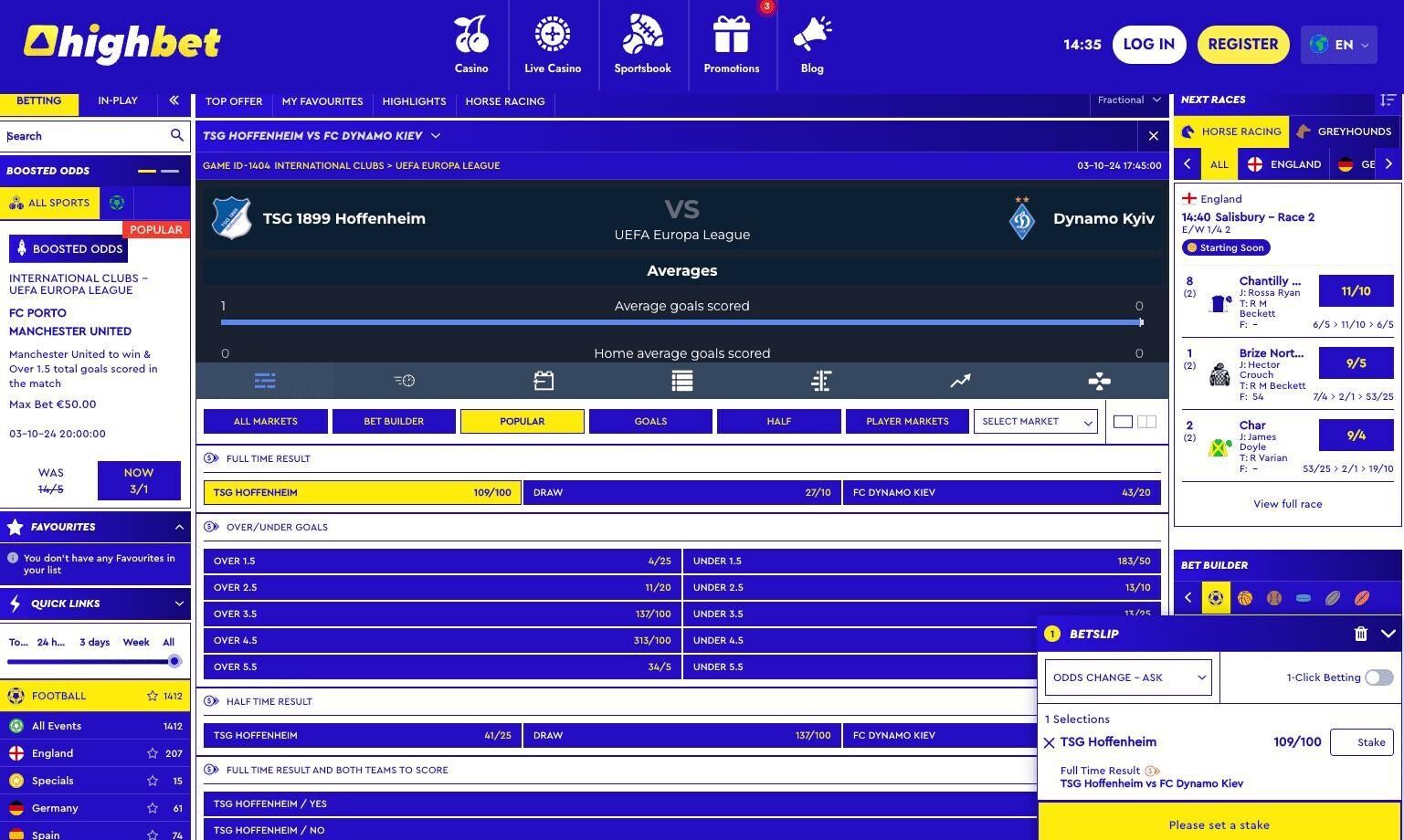Screen dimensions: 1404x840
Task: Open the Odds Change - Ask dropdown
Action: (x=1128, y=677)
